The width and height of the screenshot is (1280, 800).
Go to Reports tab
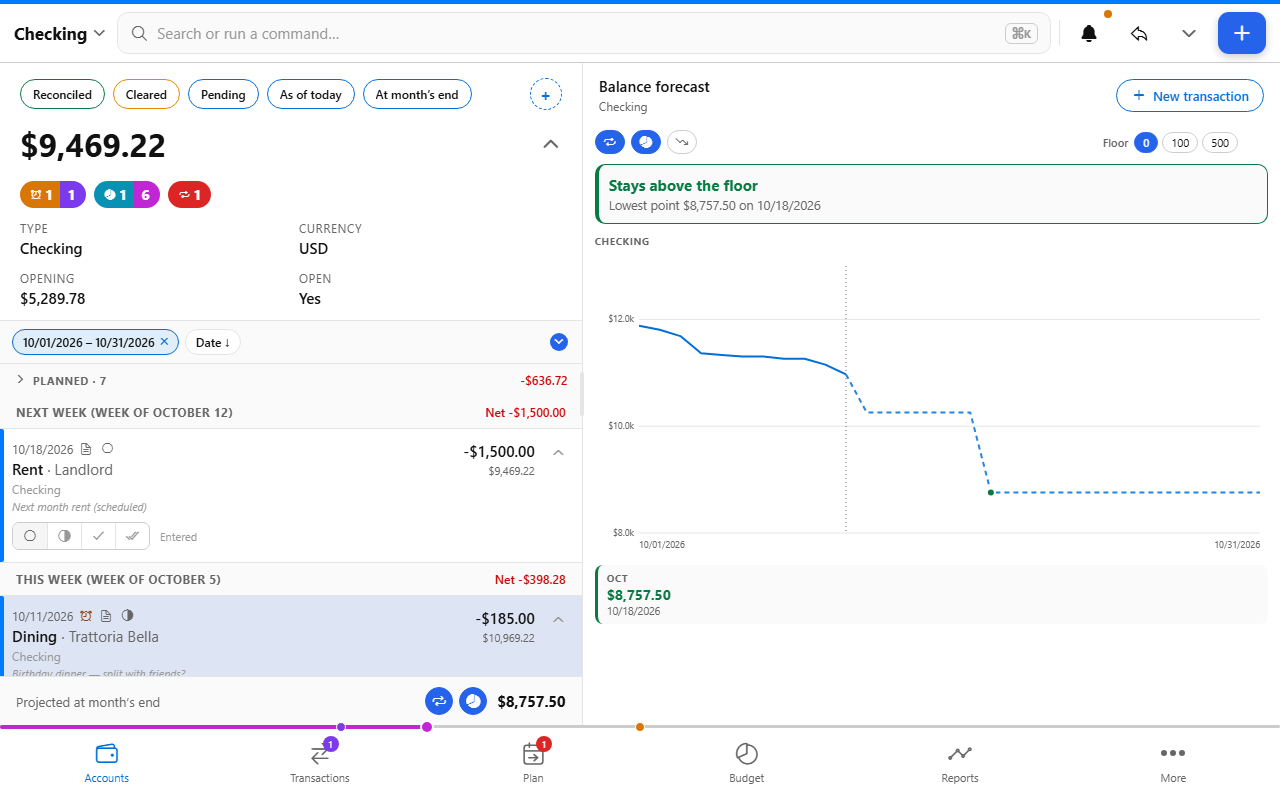pyautogui.click(x=960, y=763)
